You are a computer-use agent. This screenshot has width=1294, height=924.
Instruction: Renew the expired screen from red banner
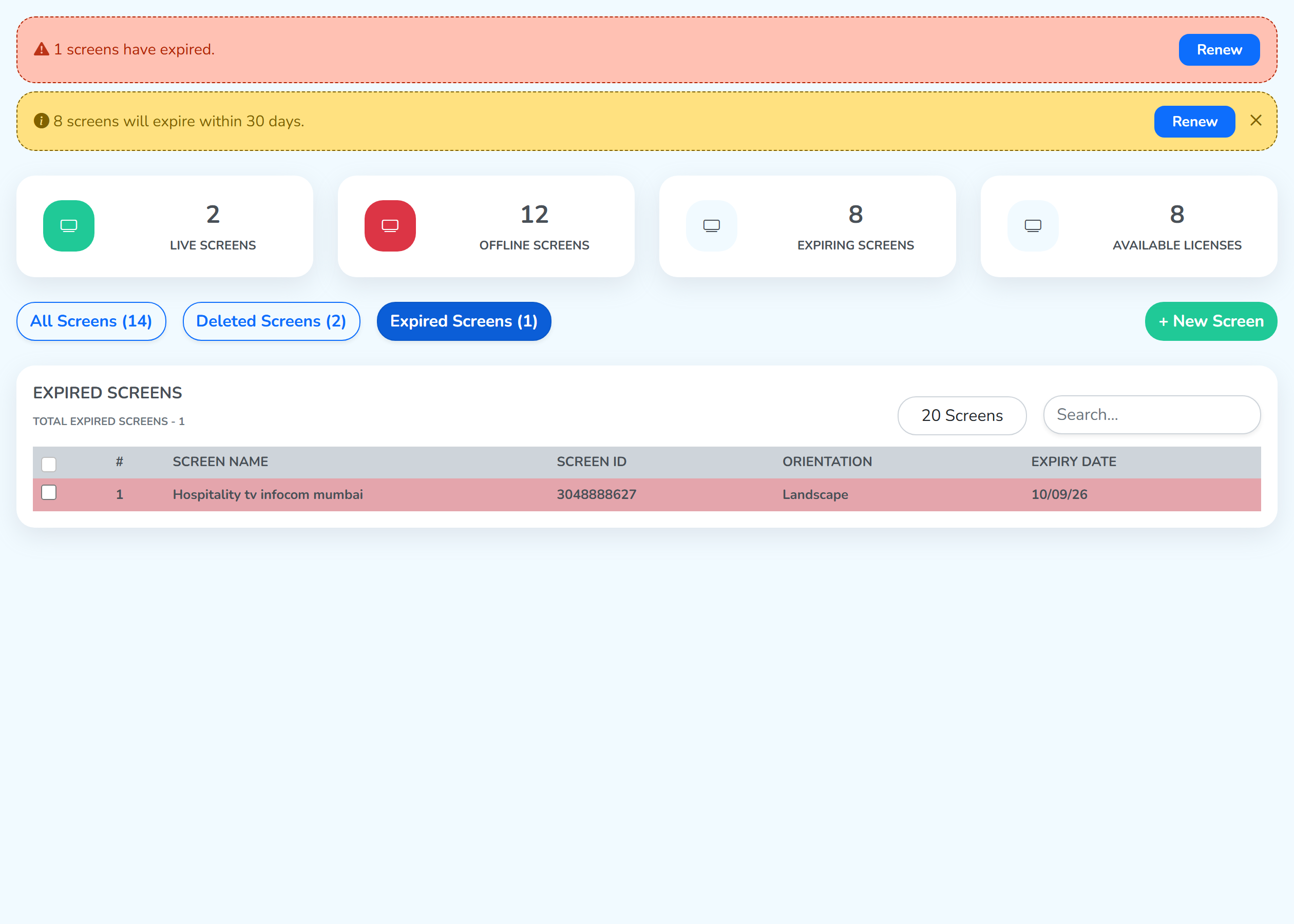[1219, 50]
